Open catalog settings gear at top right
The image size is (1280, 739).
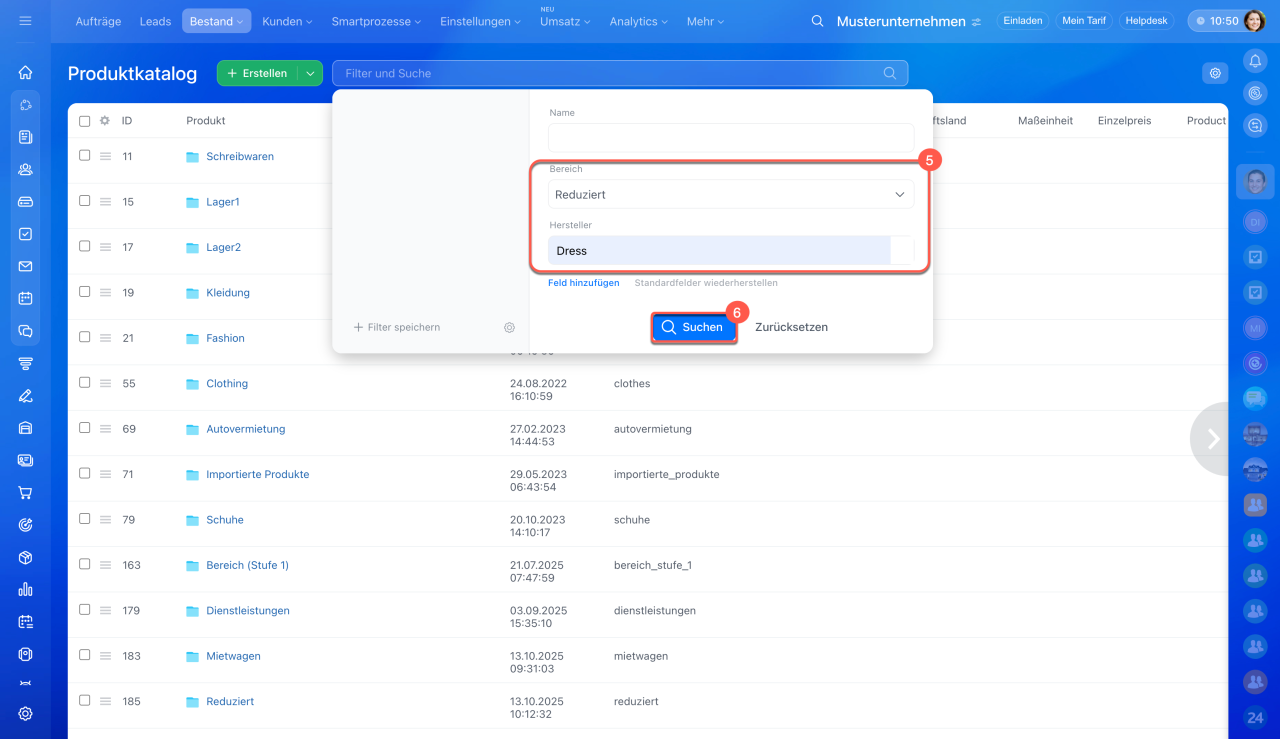click(1215, 73)
